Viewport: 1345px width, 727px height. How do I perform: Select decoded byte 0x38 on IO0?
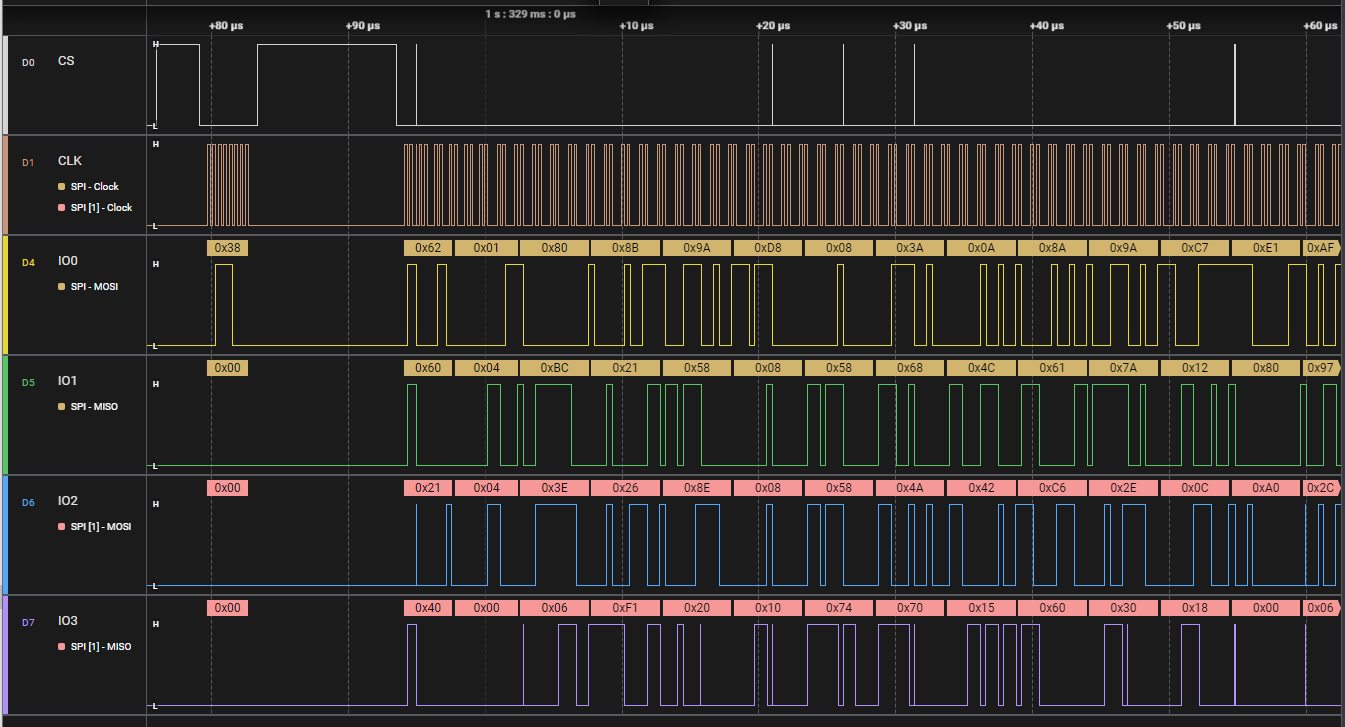tap(227, 248)
